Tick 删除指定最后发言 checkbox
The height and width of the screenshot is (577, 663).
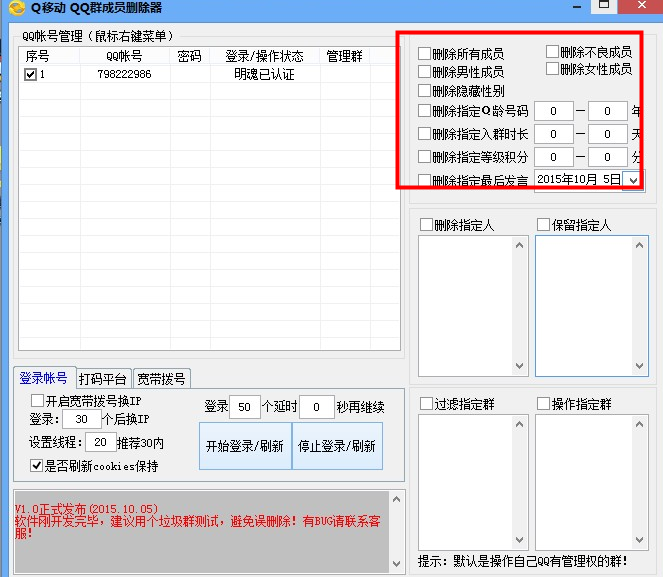pos(424,180)
